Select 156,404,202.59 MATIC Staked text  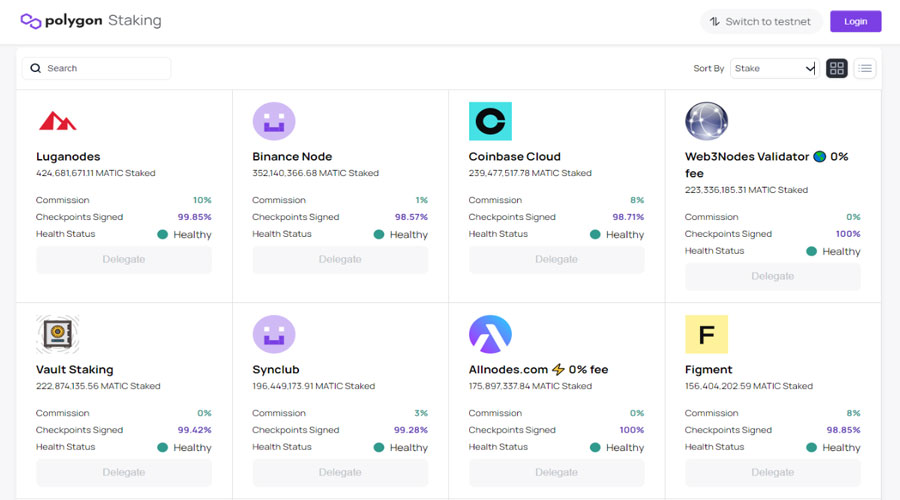749,386
